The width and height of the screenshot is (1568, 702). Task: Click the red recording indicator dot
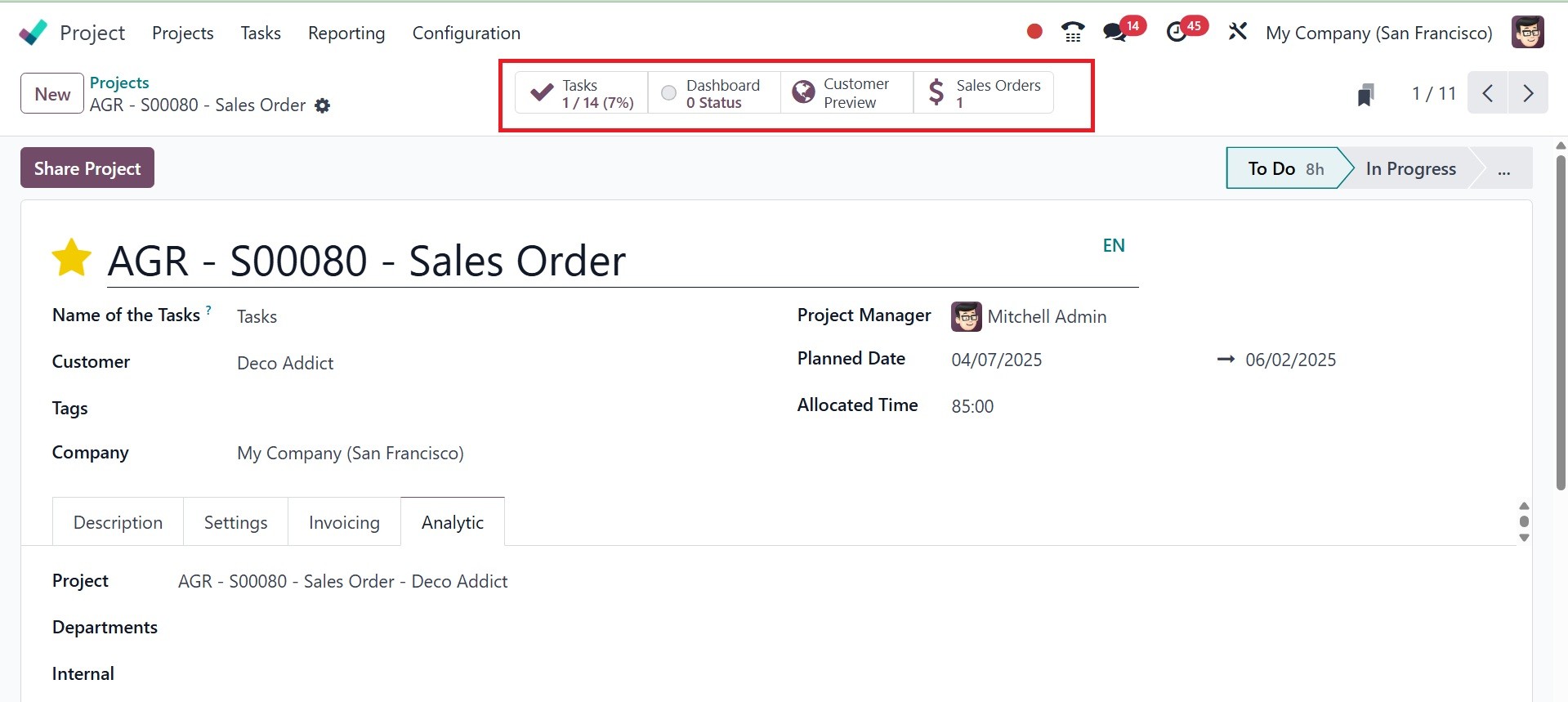click(1034, 32)
